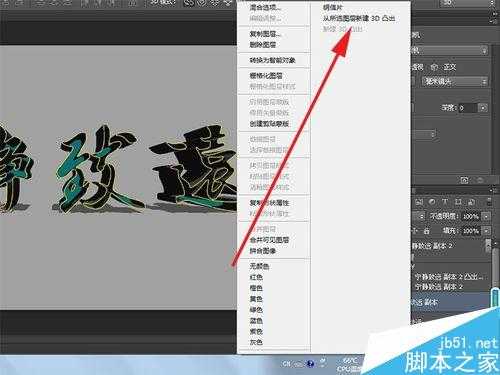
Task: Open the 深度 slider dropdown arrow
Action: tap(483, 108)
